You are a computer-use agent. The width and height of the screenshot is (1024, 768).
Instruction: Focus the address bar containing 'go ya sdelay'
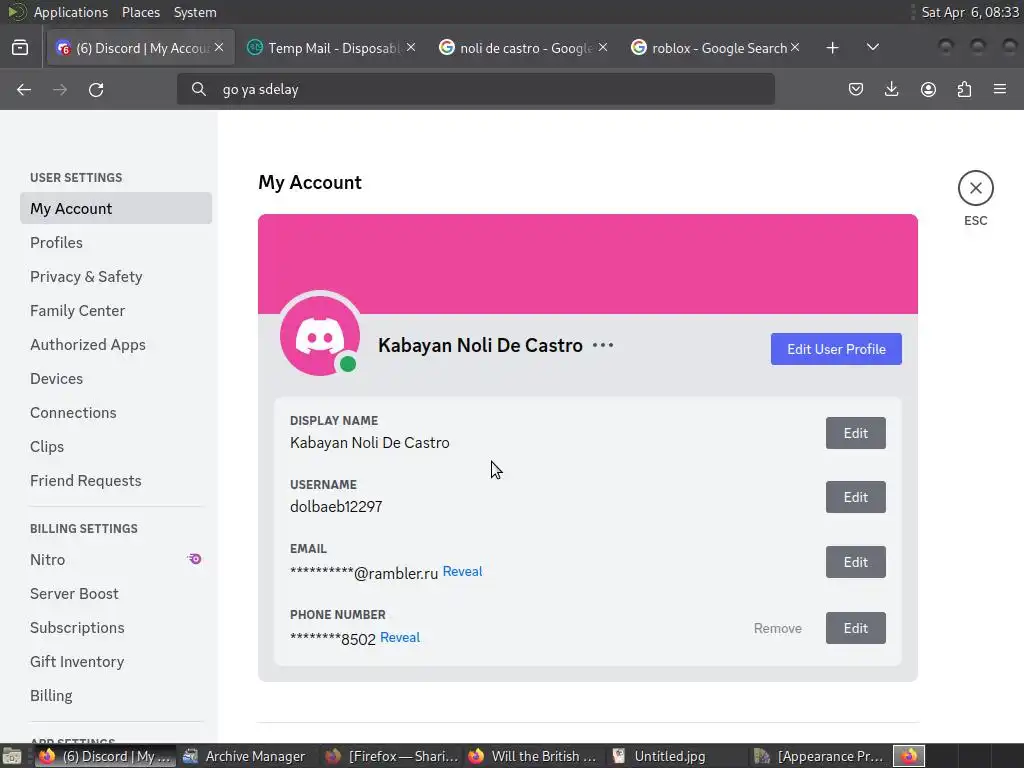point(475,89)
